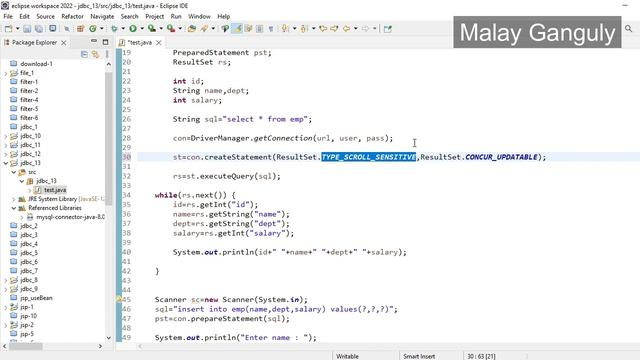Toggle Mark Occurrences toolbar button
Image resolution: width=640 pixels, height=360 pixels.
tap(238, 29)
